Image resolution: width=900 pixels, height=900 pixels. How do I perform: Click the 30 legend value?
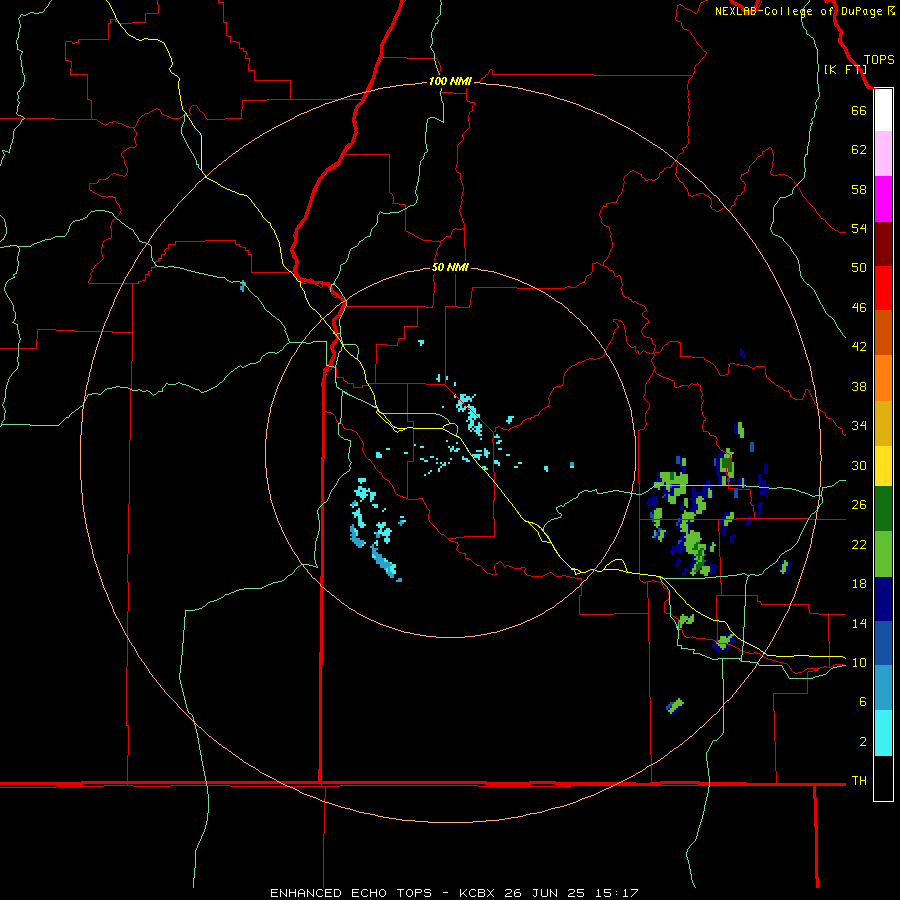(859, 465)
